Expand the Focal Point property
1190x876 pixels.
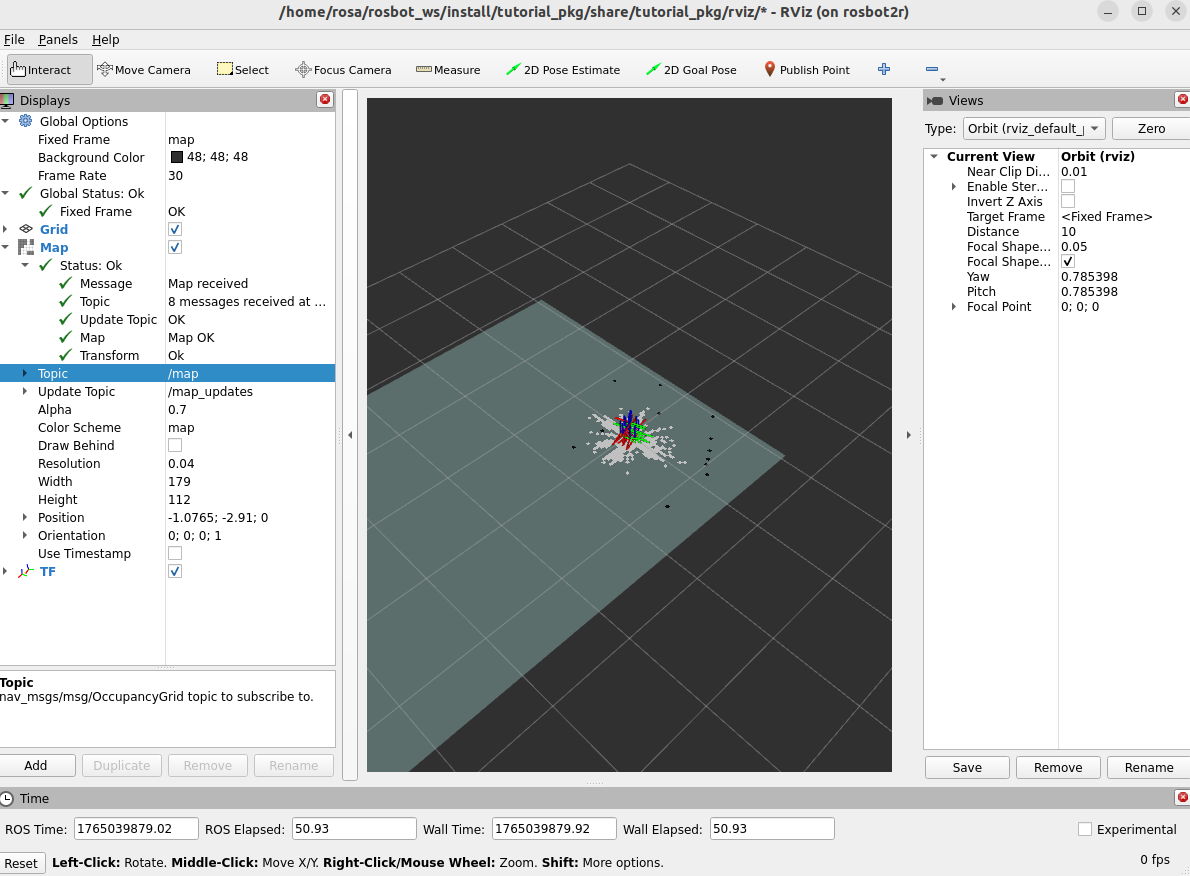[x=953, y=307]
